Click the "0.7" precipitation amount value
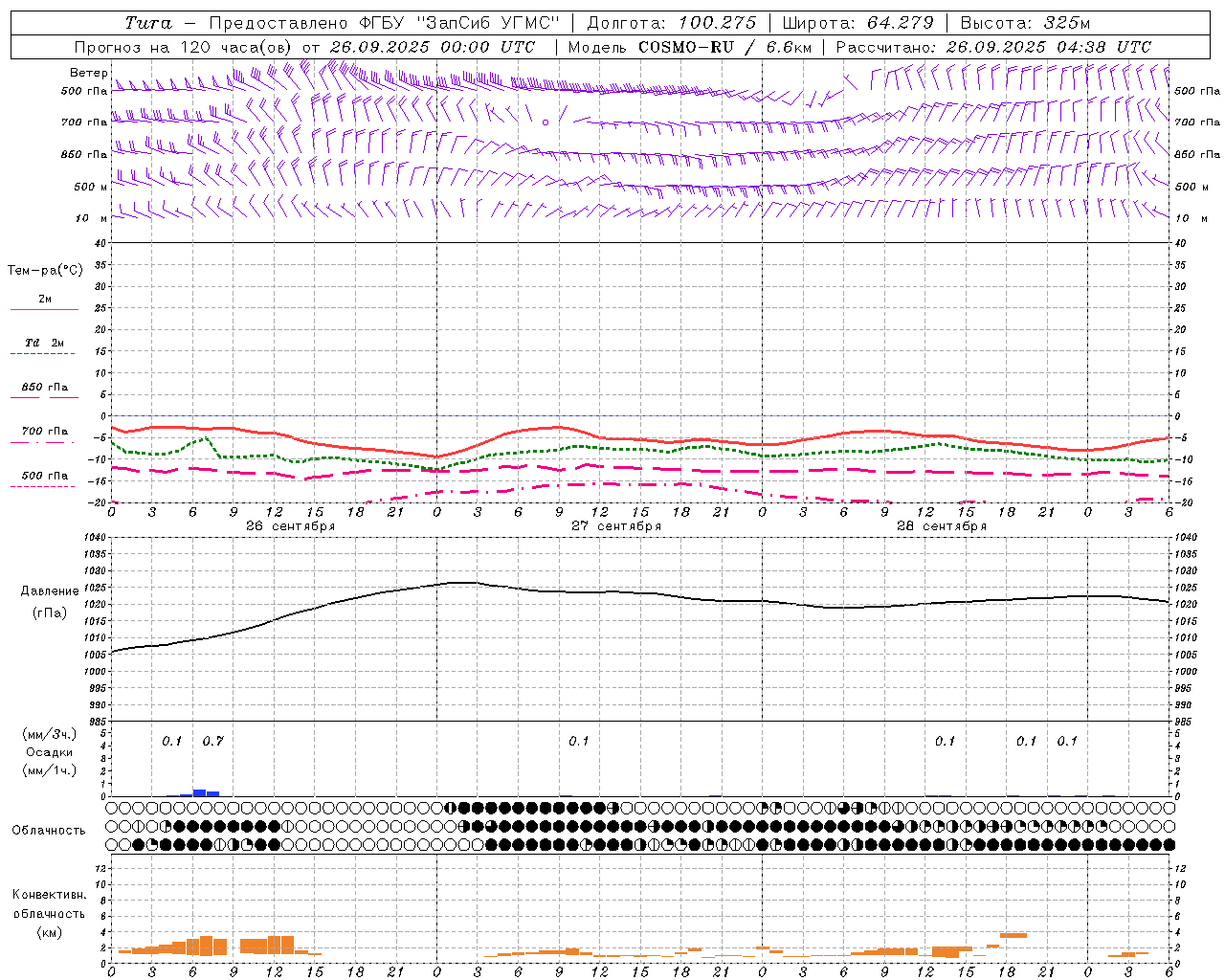1225x980 pixels. pyautogui.click(x=212, y=741)
